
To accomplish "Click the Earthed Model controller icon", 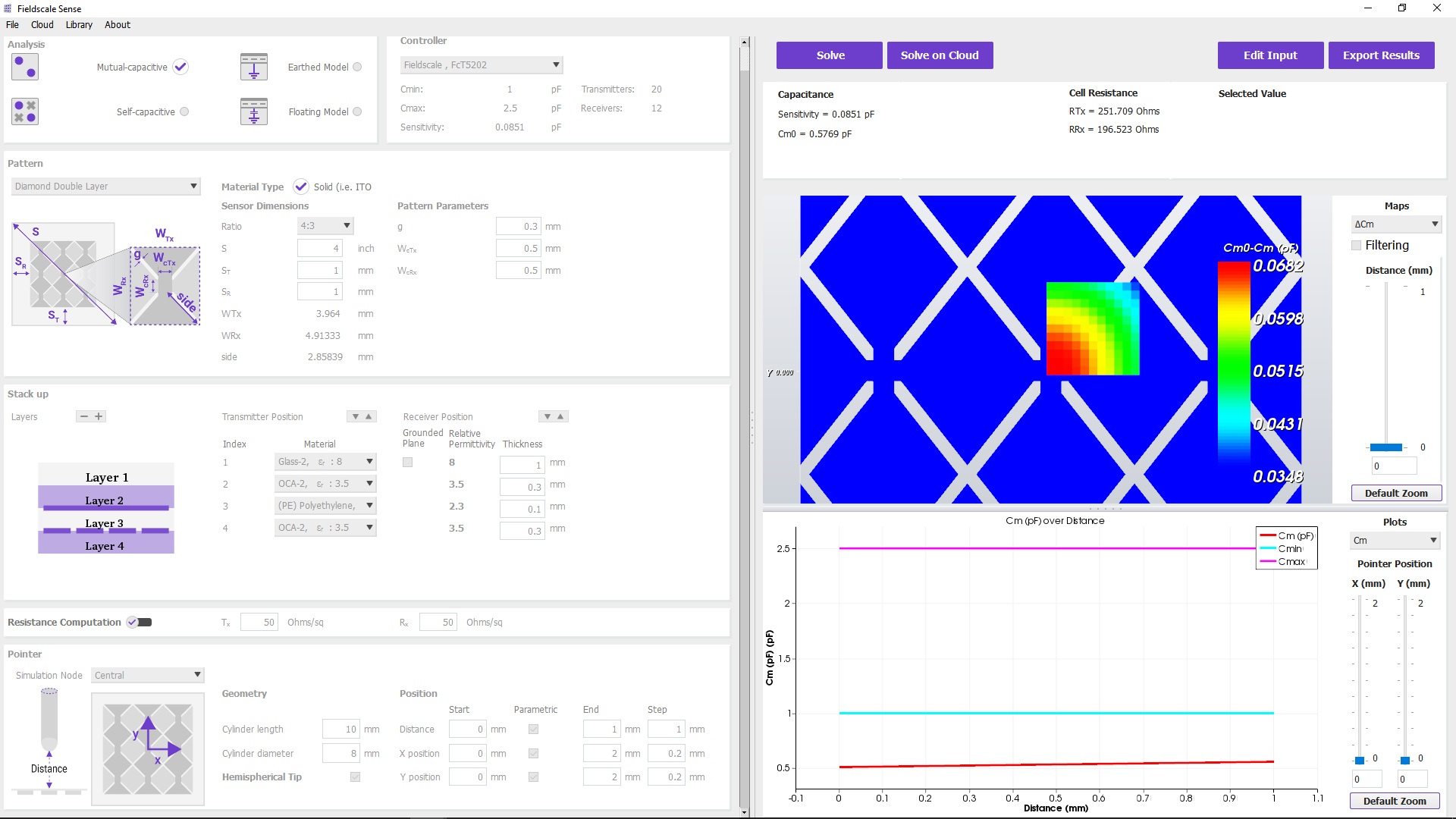I will click(254, 66).
